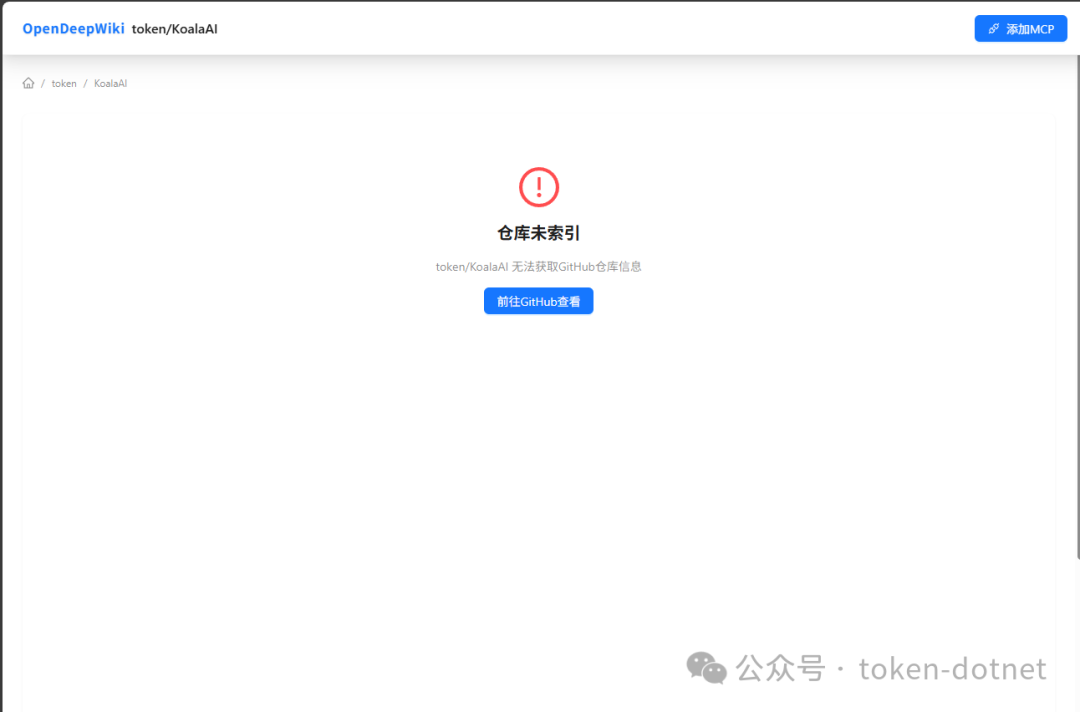The width and height of the screenshot is (1080, 712).
Task: Click the red exclamation warning icon
Action: point(539,187)
